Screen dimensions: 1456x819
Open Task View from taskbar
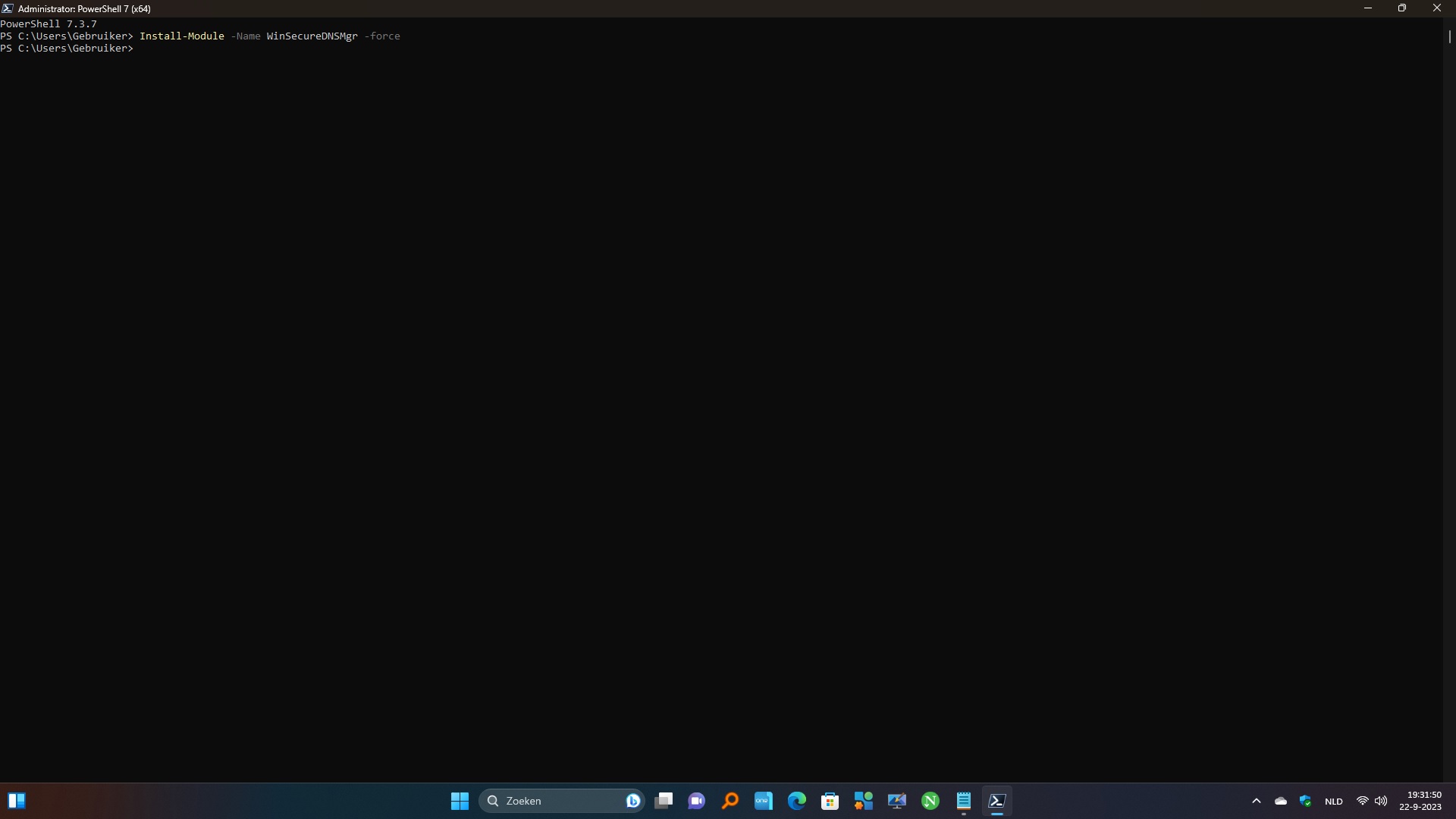pyautogui.click(x=664, y=801)
